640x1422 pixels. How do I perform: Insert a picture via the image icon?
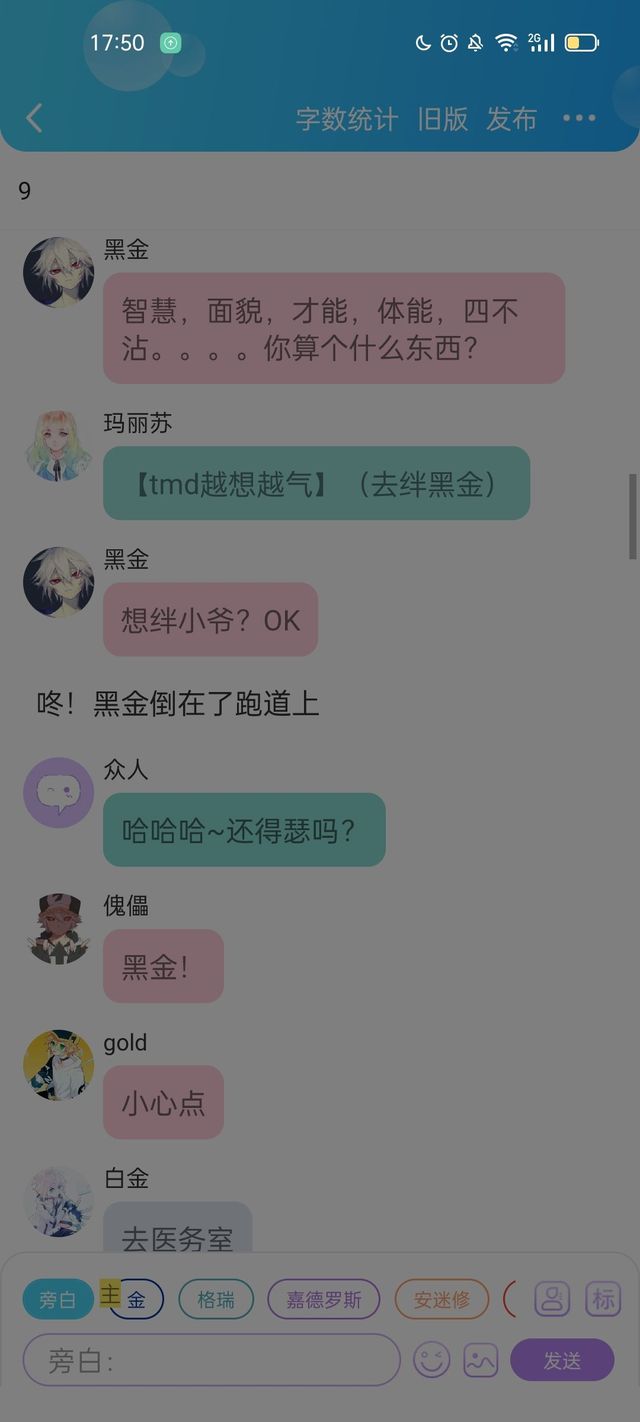[481, 1360]
